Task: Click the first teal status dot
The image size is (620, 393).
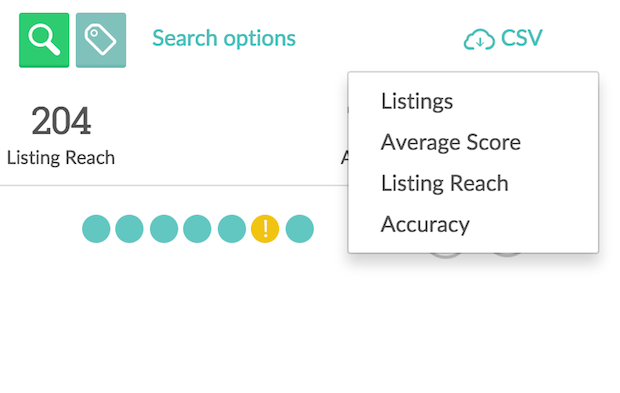Action: tap(96, 229)
